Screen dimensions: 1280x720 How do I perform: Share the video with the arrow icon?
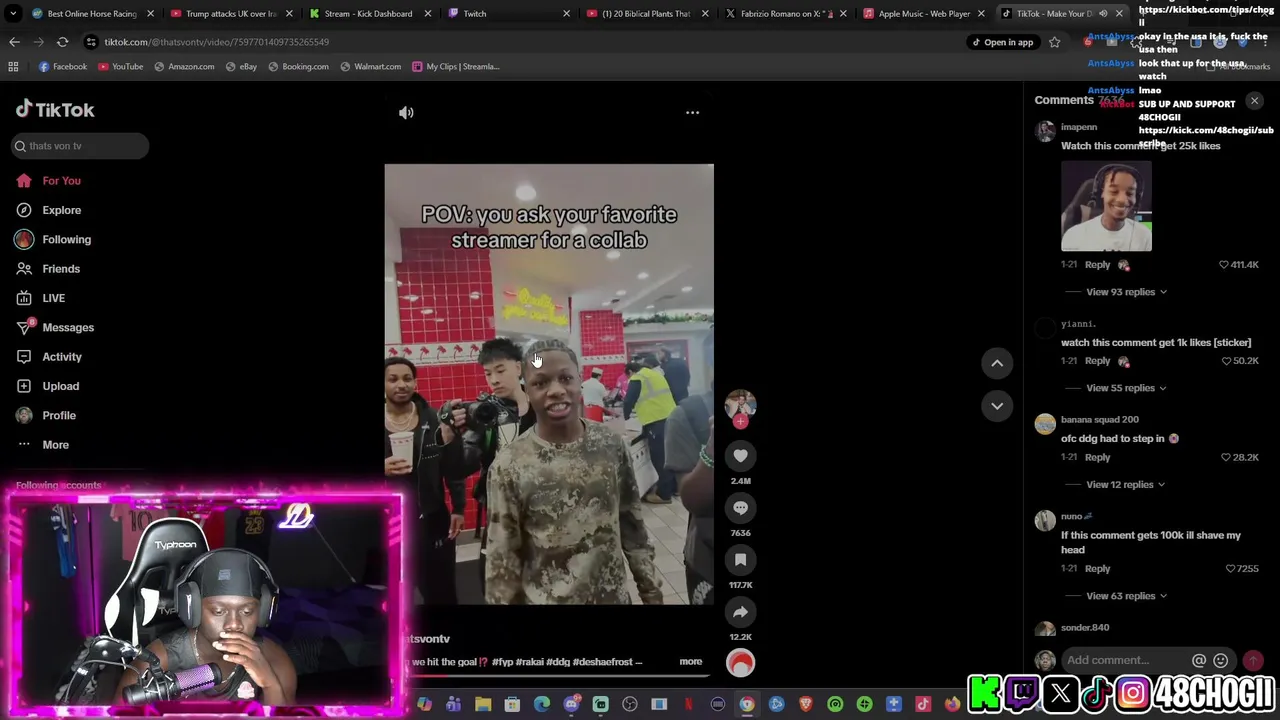pyautogui.click(x=740, y=612)
